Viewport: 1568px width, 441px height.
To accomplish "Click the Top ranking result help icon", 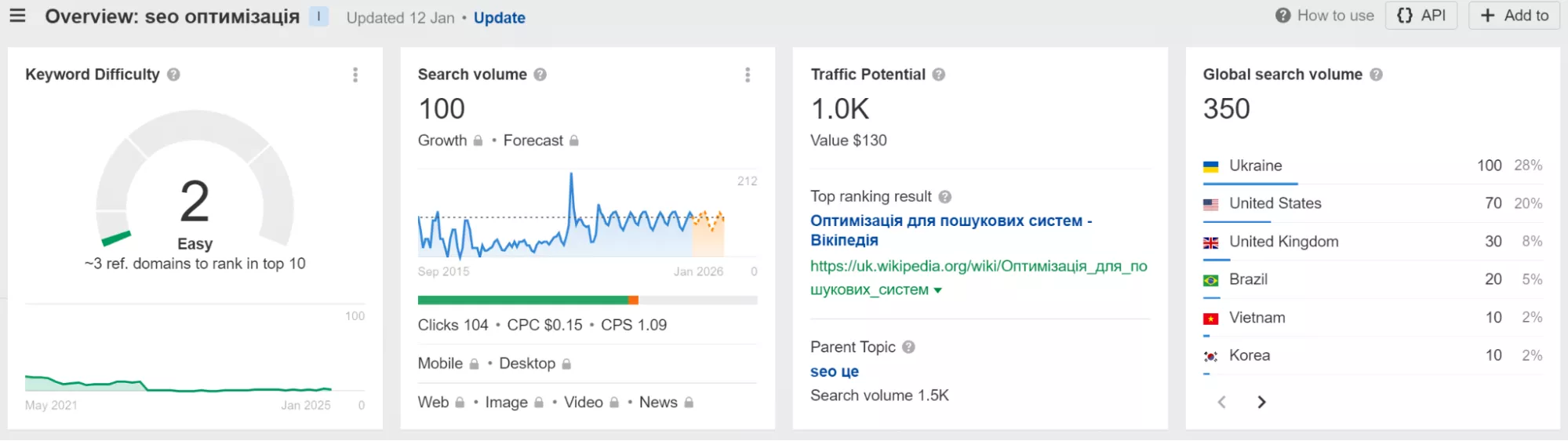I will [944, 197].
